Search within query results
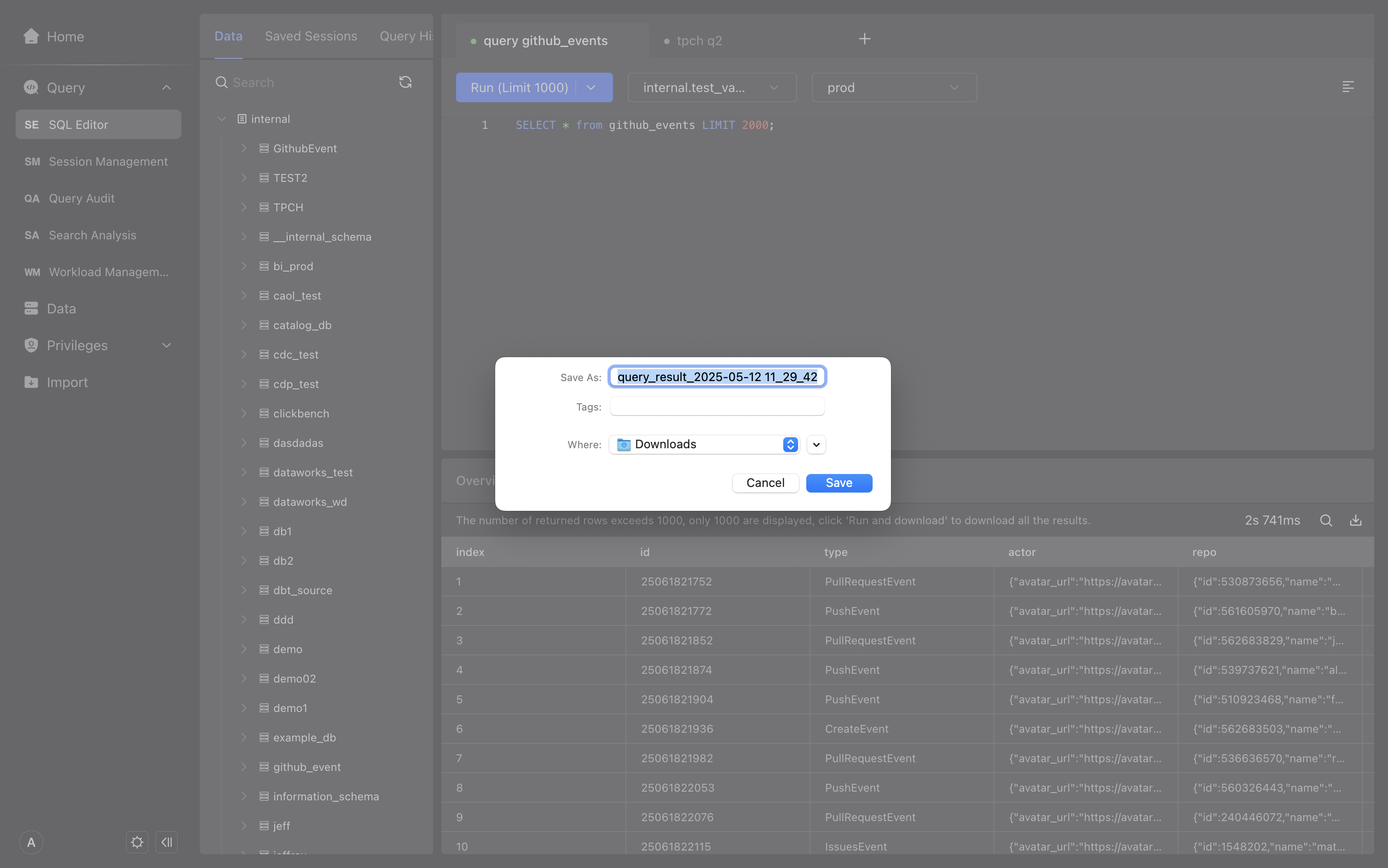Screen dimensions: 1388x868 coord(1325,520)
